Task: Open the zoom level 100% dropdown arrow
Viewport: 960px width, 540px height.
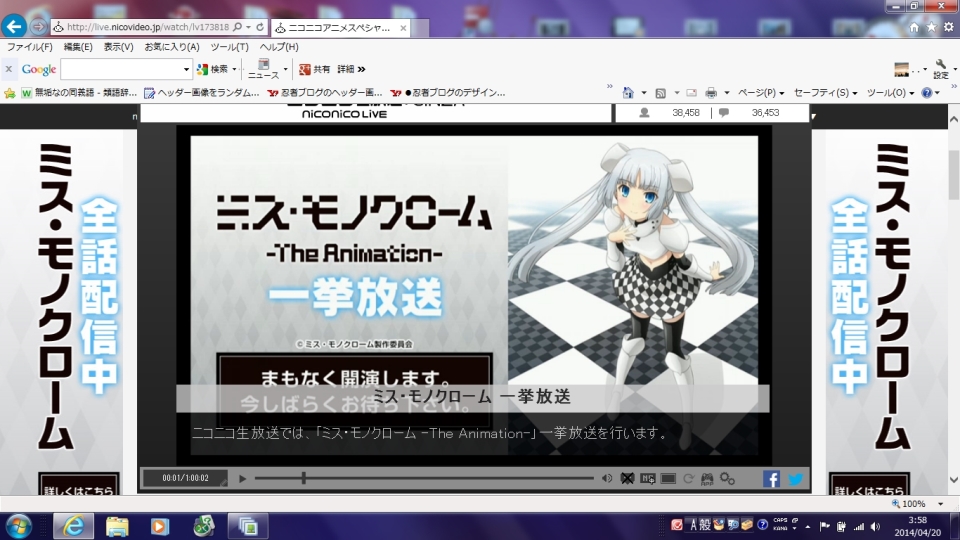Action: point(941,504)
